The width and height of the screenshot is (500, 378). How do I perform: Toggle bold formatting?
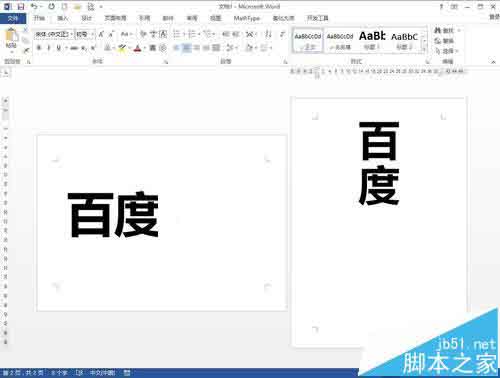click(x=39, y=48)
